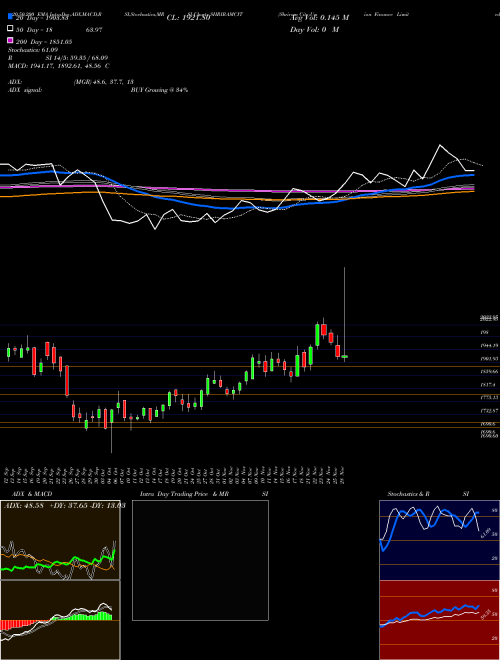Open the empty Intra Day Trading Price panel
Screen dimensions: 500x660
(x=200, y=560)
